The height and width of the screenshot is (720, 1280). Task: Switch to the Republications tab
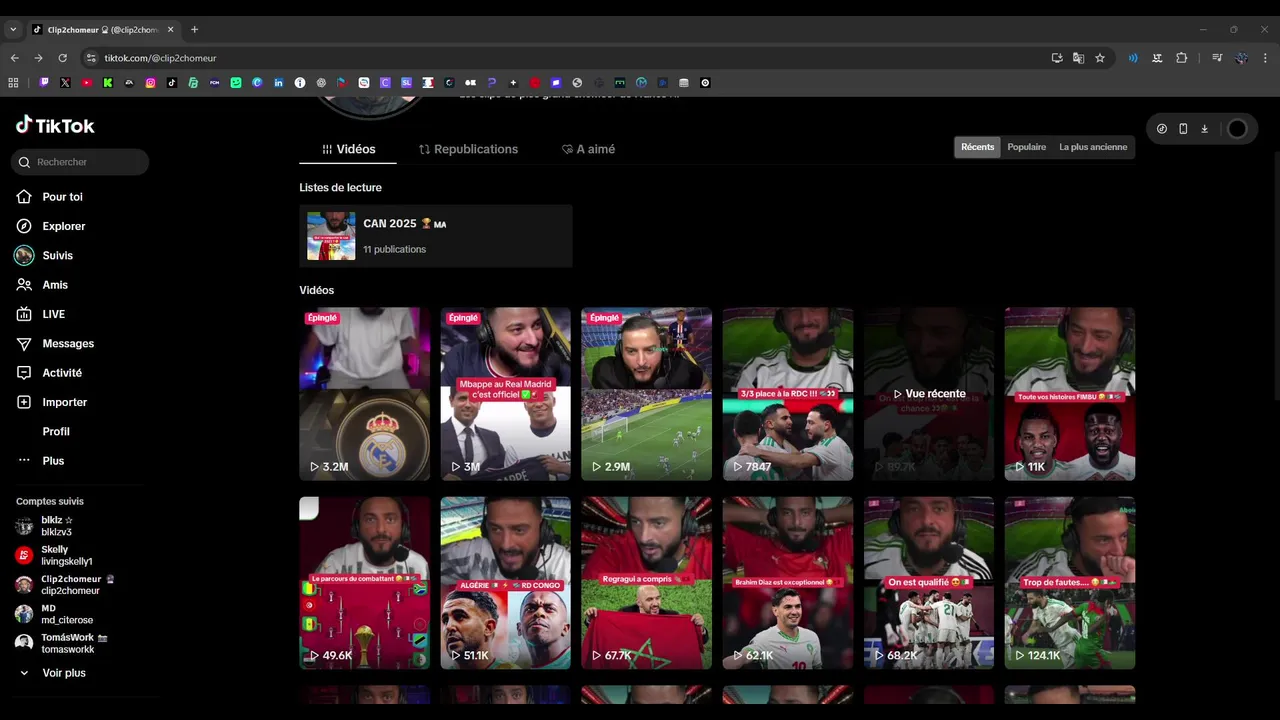(x=468, y=149)
